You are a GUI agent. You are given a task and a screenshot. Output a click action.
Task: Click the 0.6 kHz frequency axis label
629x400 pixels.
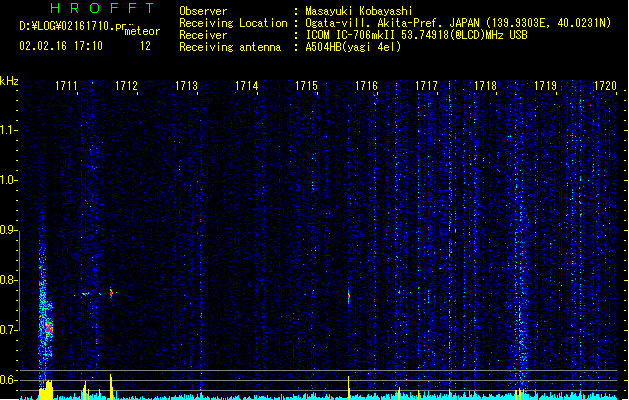click(8, 380)
